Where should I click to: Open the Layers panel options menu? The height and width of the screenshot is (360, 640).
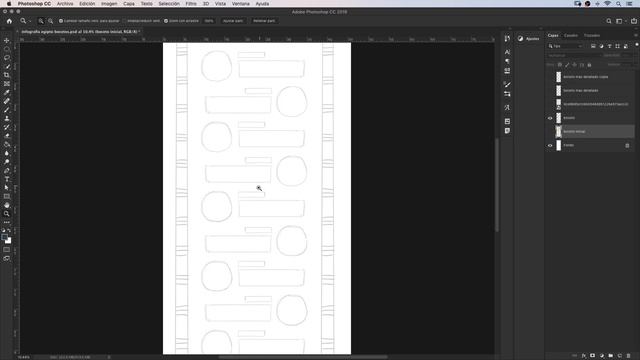click(636, 36)
